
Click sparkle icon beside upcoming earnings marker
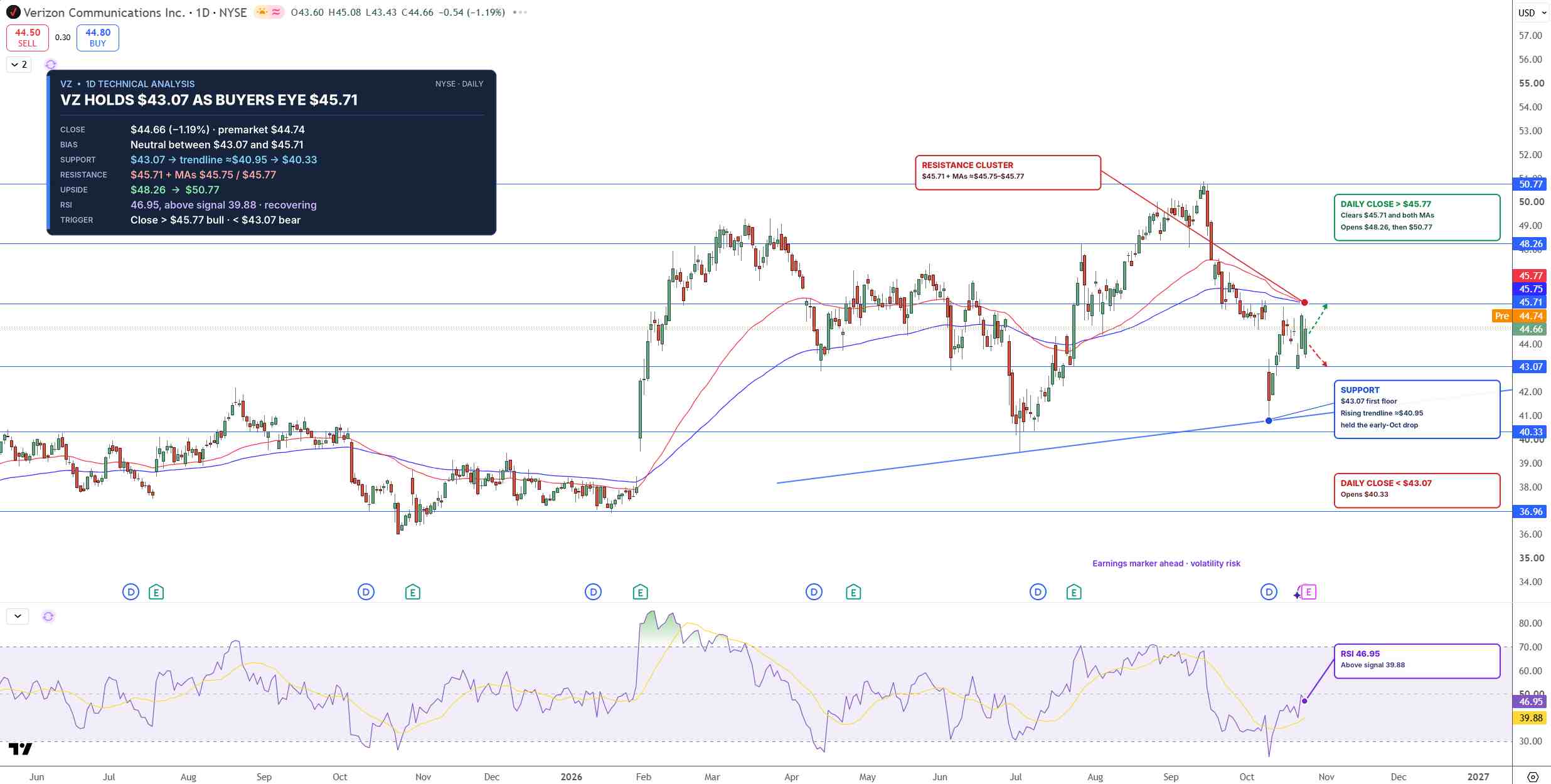point(1297,594)
